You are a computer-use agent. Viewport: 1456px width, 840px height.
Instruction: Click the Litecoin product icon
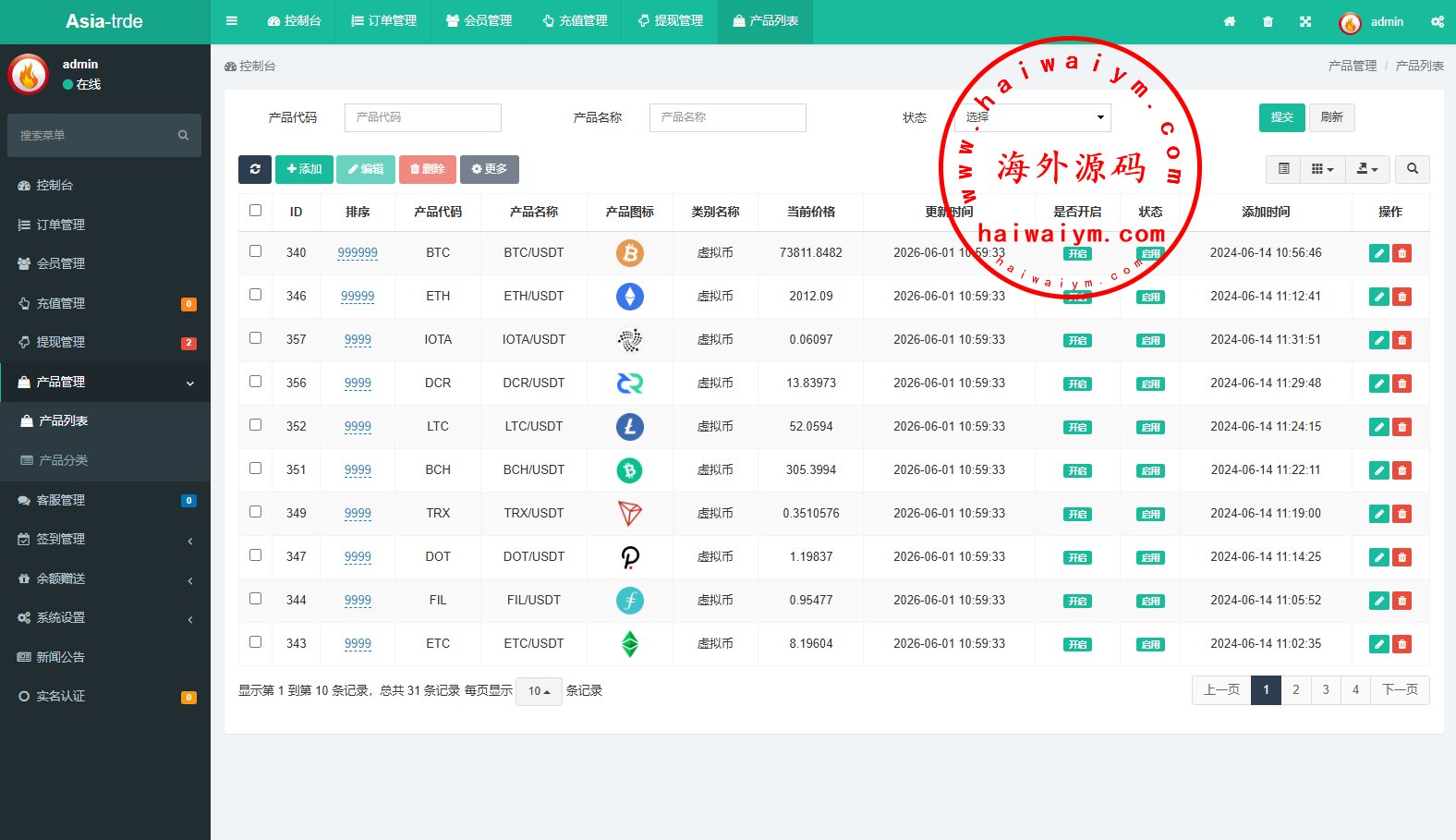630,427
